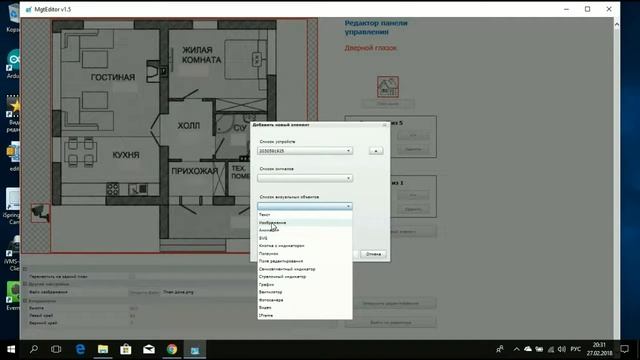Screen dimensions: 640x360
Task: Collapse the 'Координаты' properties section
Action: coord(25,301)
